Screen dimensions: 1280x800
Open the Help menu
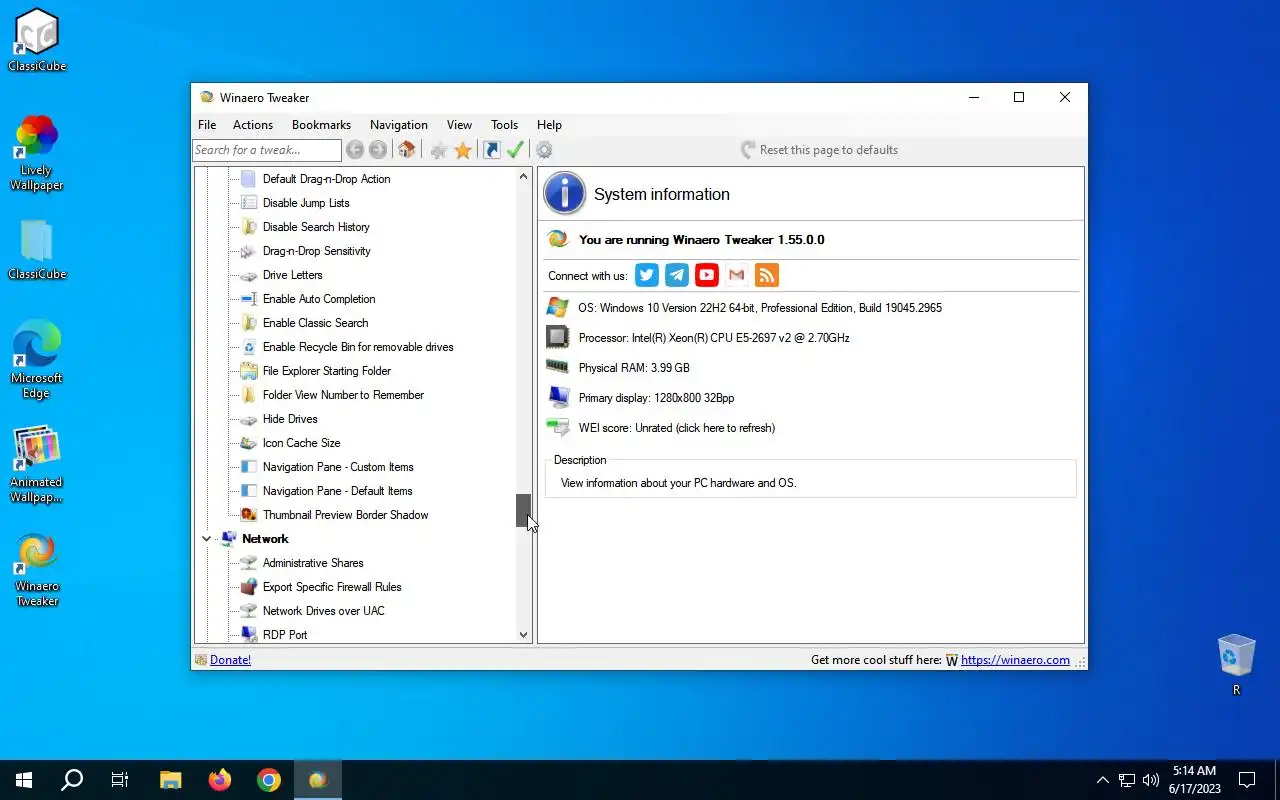(x=549, y=125)
